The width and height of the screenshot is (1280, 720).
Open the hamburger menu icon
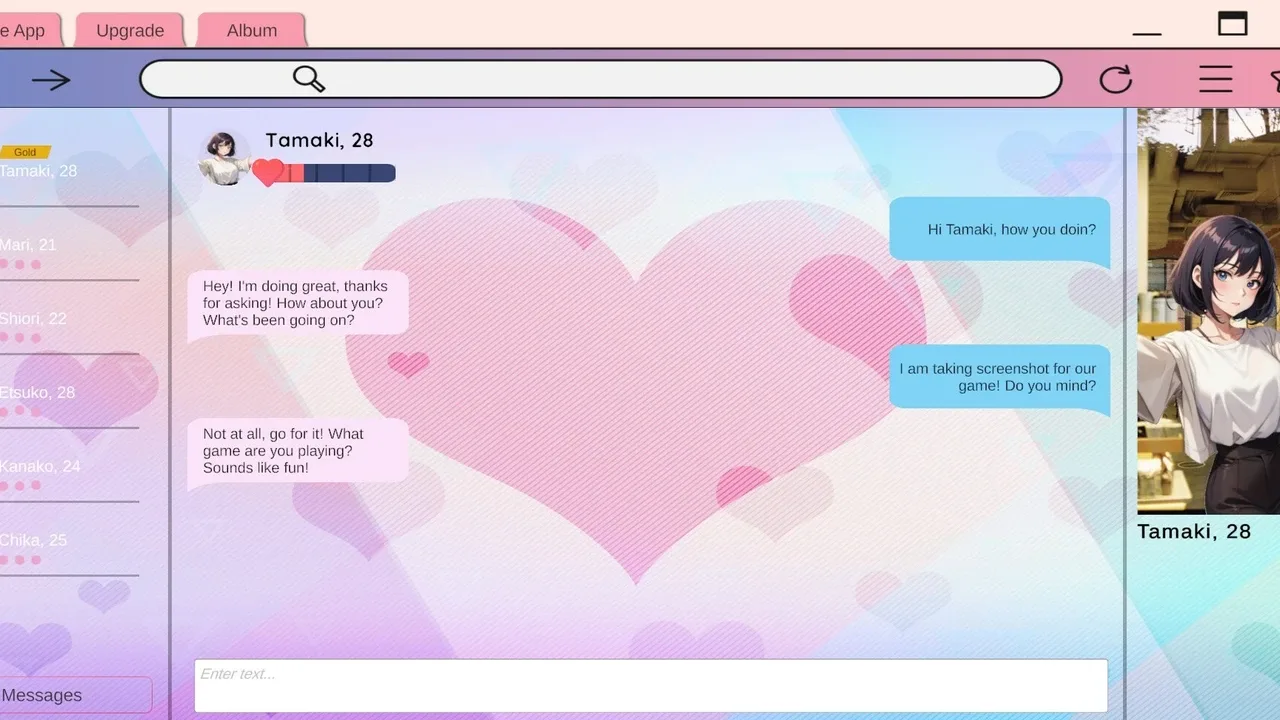(1215, 80)
